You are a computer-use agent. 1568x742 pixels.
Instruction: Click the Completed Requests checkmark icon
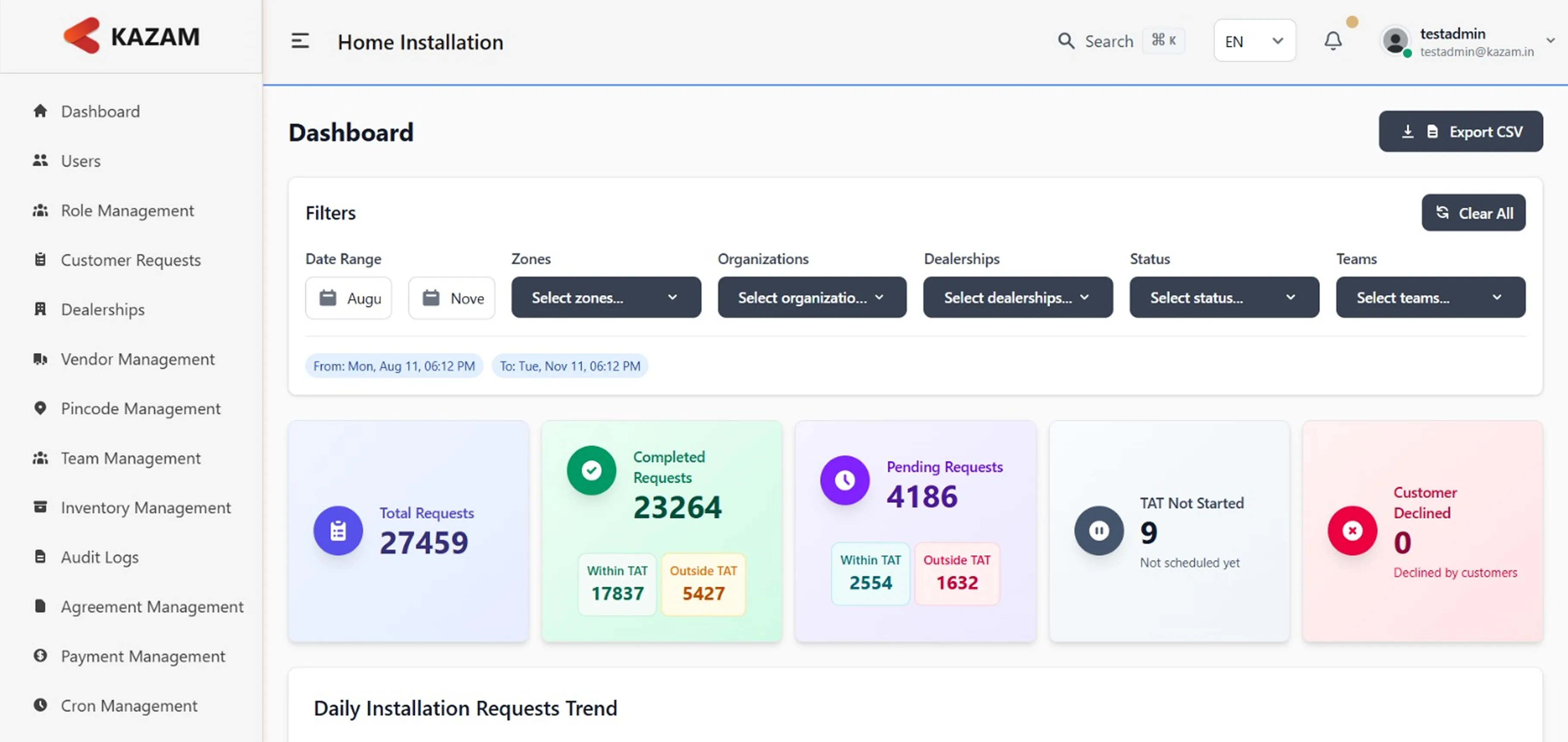point(591,470)
